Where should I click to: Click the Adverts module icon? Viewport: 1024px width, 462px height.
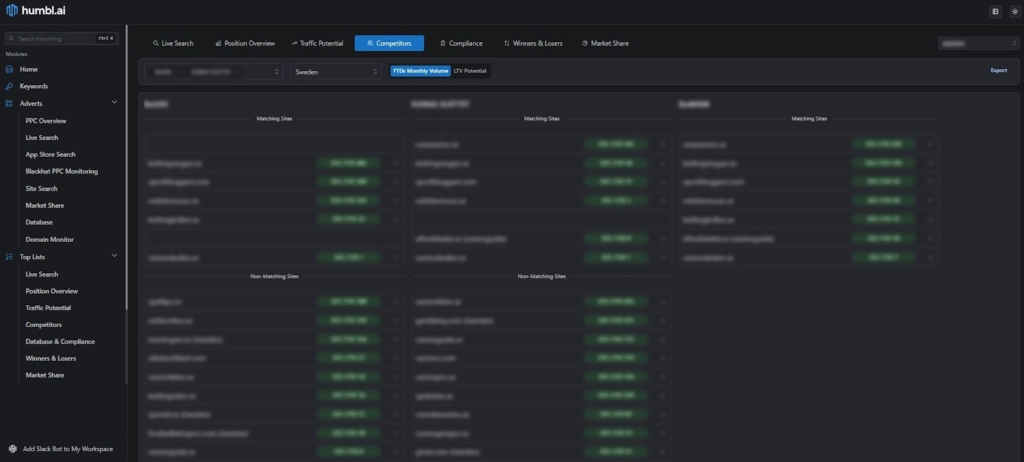coord(10,103)
